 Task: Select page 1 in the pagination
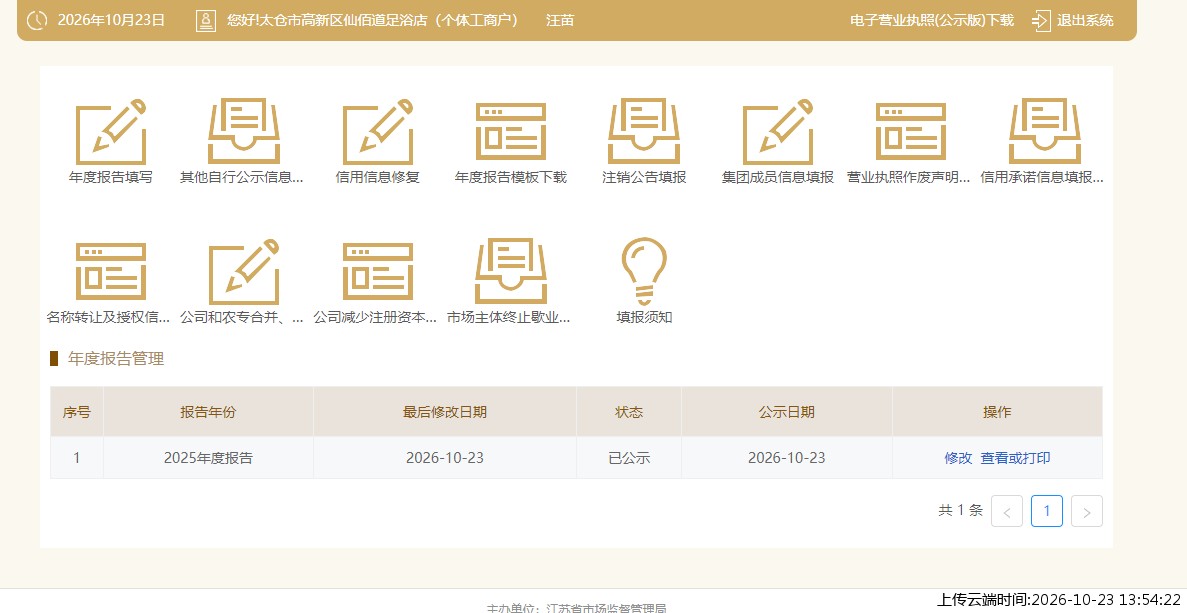[1047, 511]
